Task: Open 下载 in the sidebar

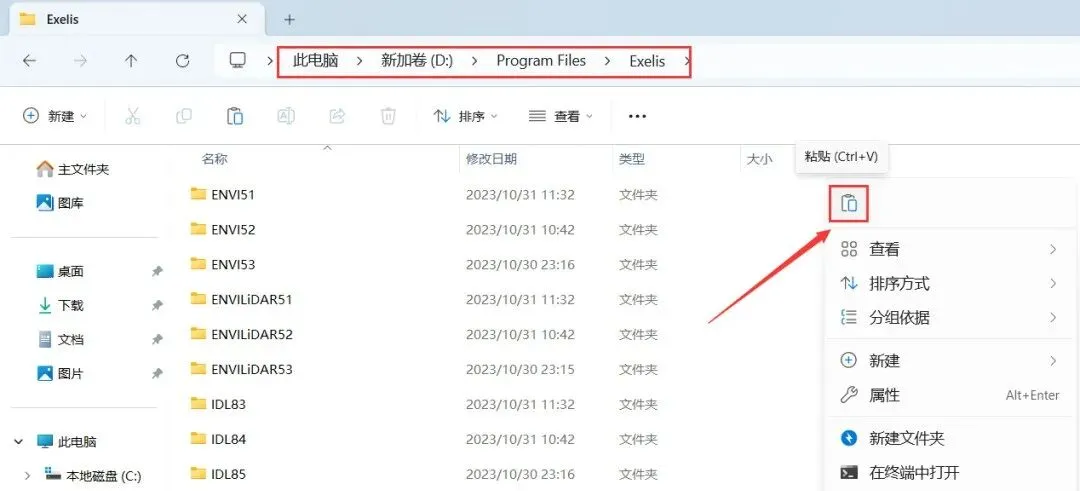Action: 60,305
